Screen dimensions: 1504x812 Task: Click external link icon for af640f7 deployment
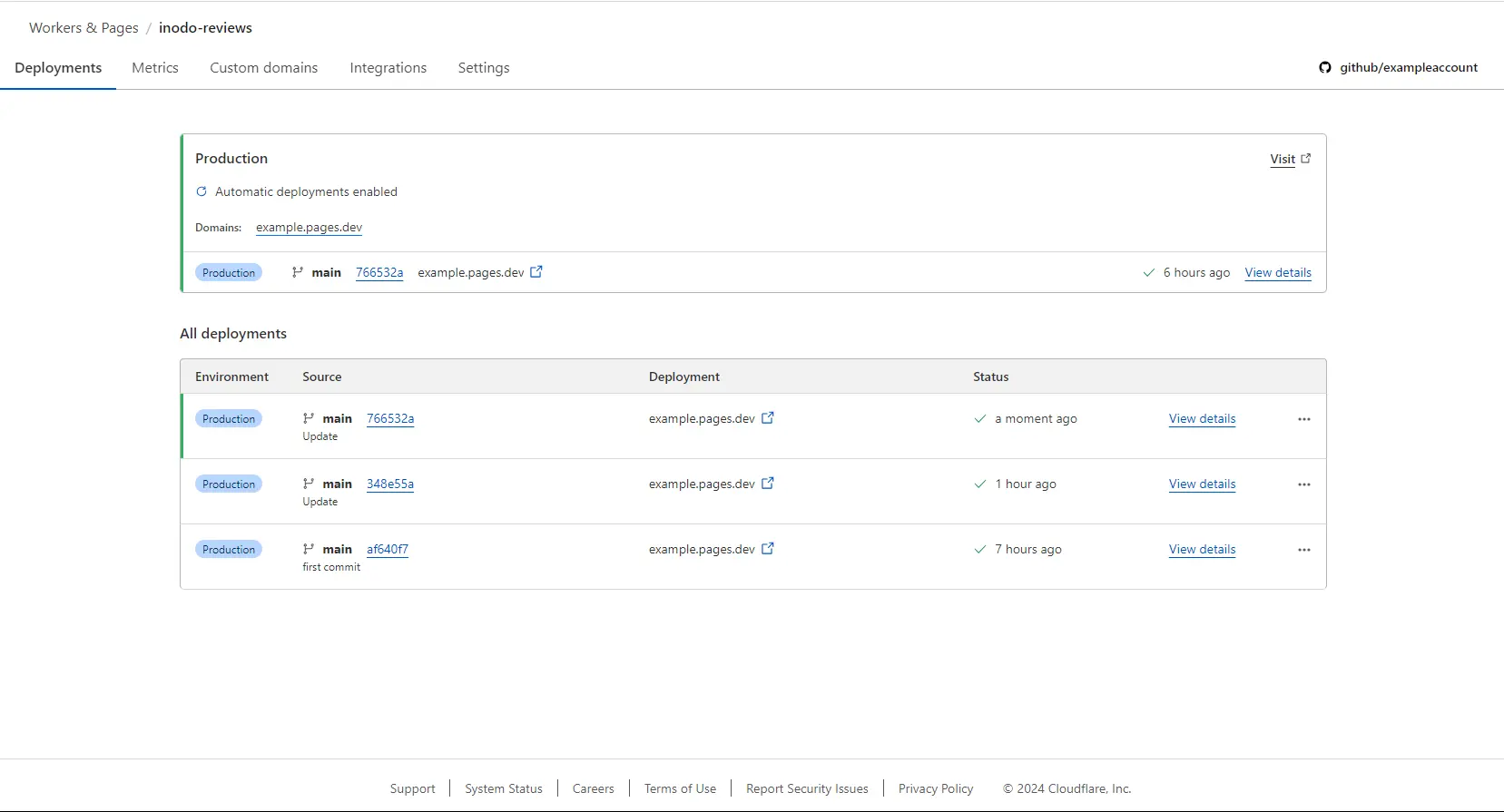tap(767, 549)
